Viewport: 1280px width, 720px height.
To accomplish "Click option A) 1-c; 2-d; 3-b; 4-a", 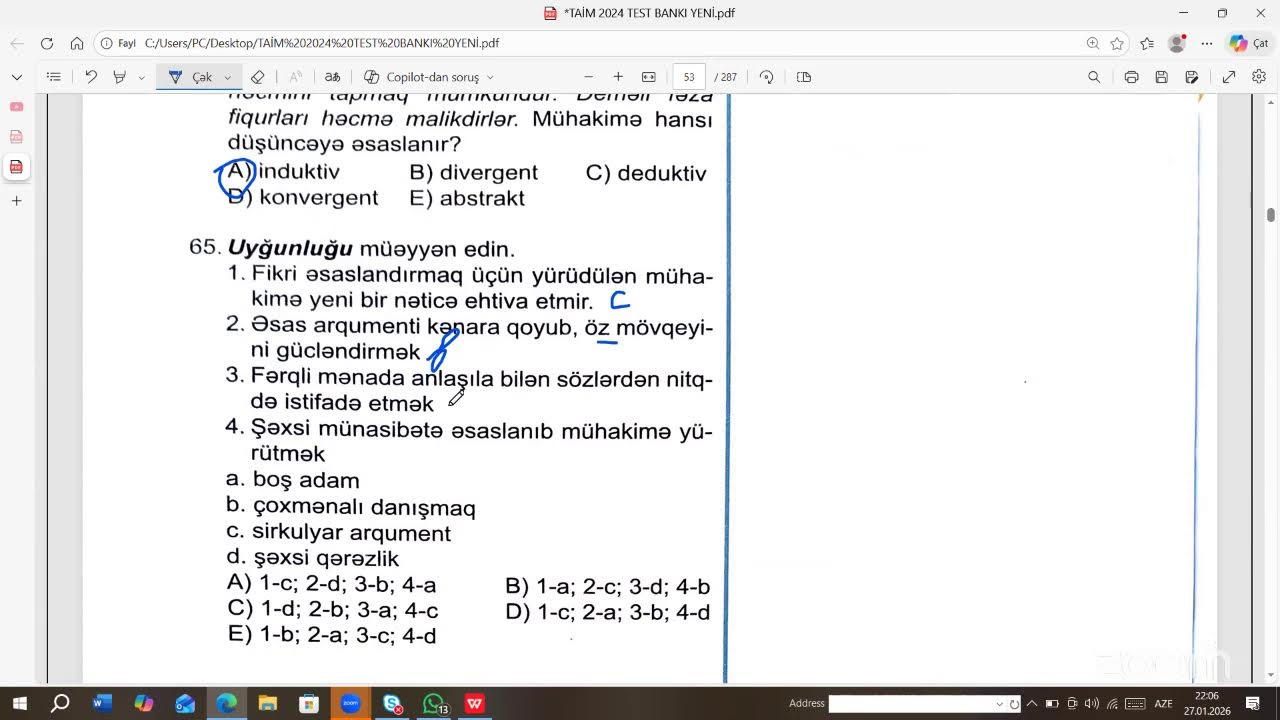I will [x=332, y=585].
